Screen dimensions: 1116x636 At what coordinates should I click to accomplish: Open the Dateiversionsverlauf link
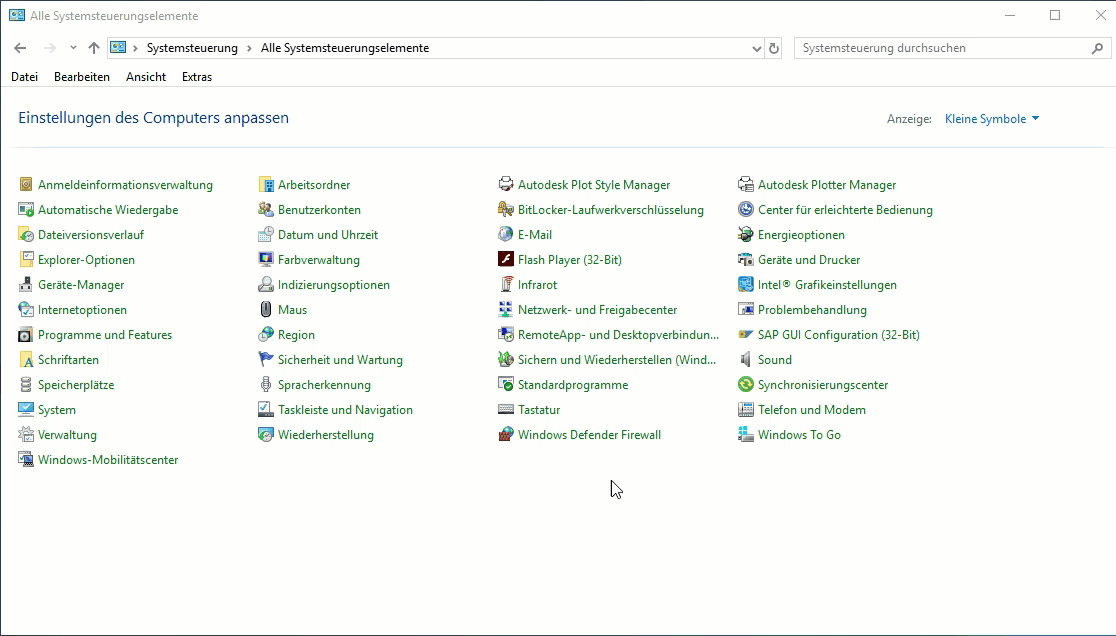(x=91, y=235)
